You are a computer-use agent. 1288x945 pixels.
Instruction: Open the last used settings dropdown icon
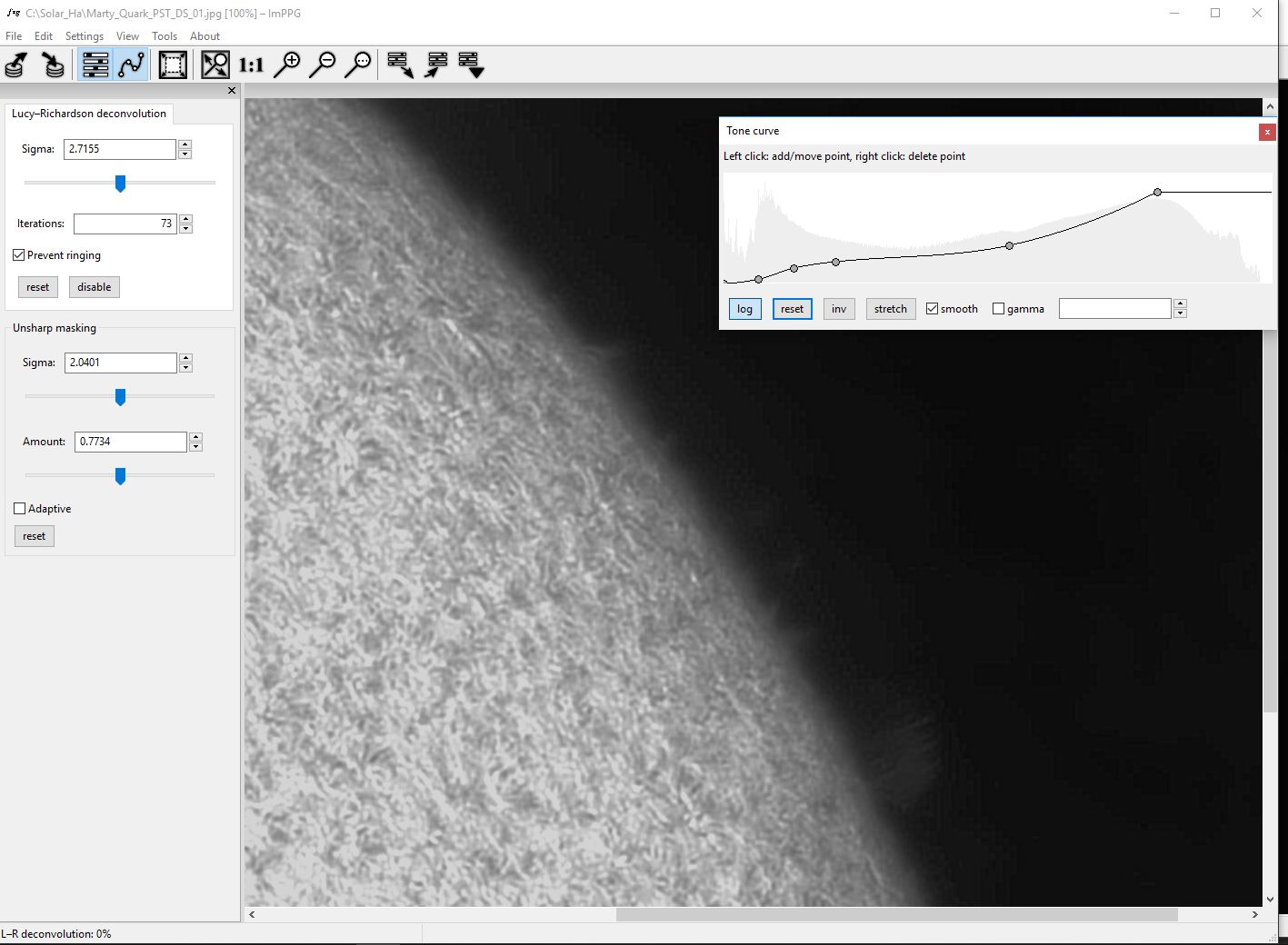[471, 65]
